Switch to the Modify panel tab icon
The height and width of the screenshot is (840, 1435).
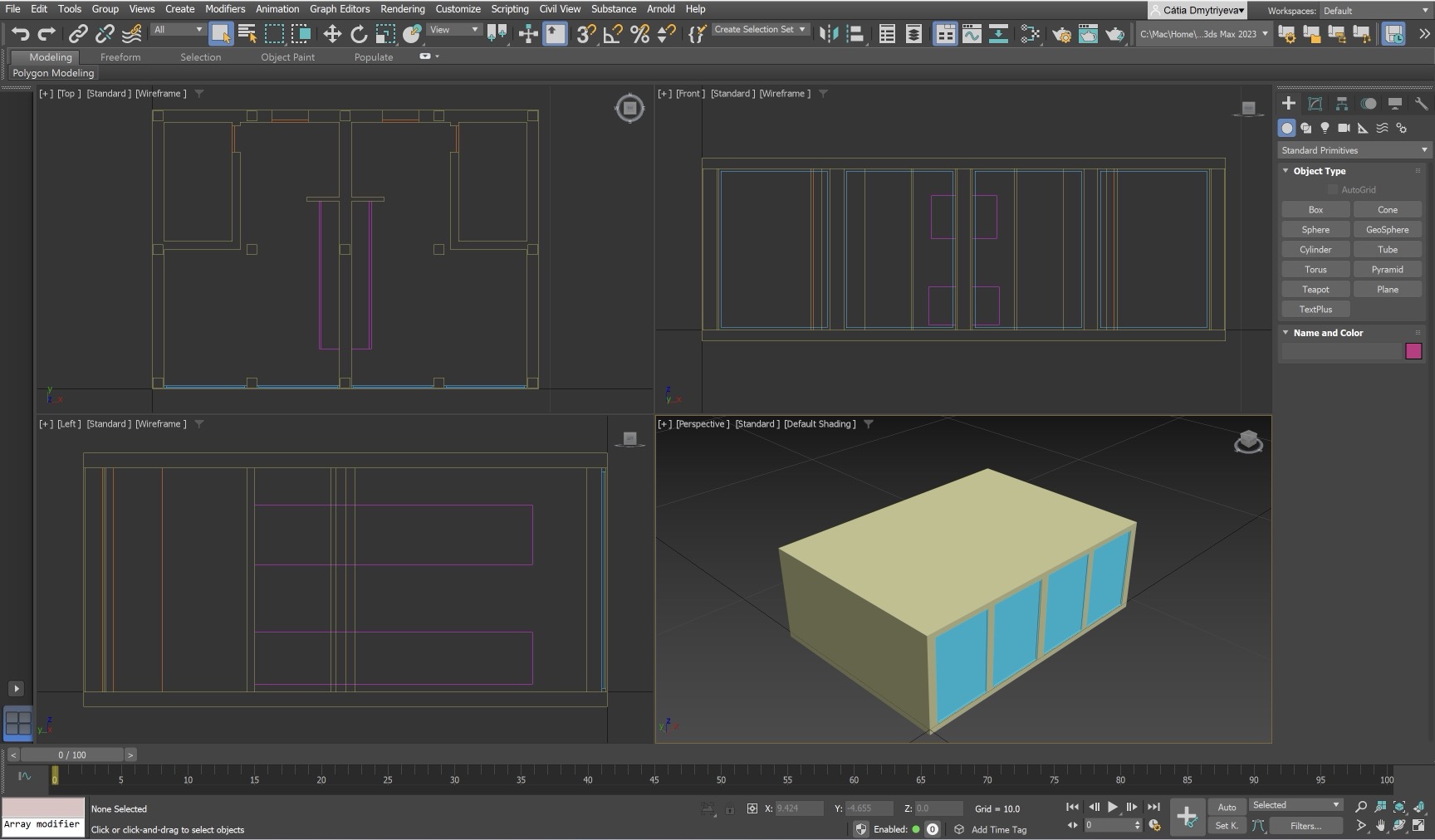click(x=1315, y=104)
